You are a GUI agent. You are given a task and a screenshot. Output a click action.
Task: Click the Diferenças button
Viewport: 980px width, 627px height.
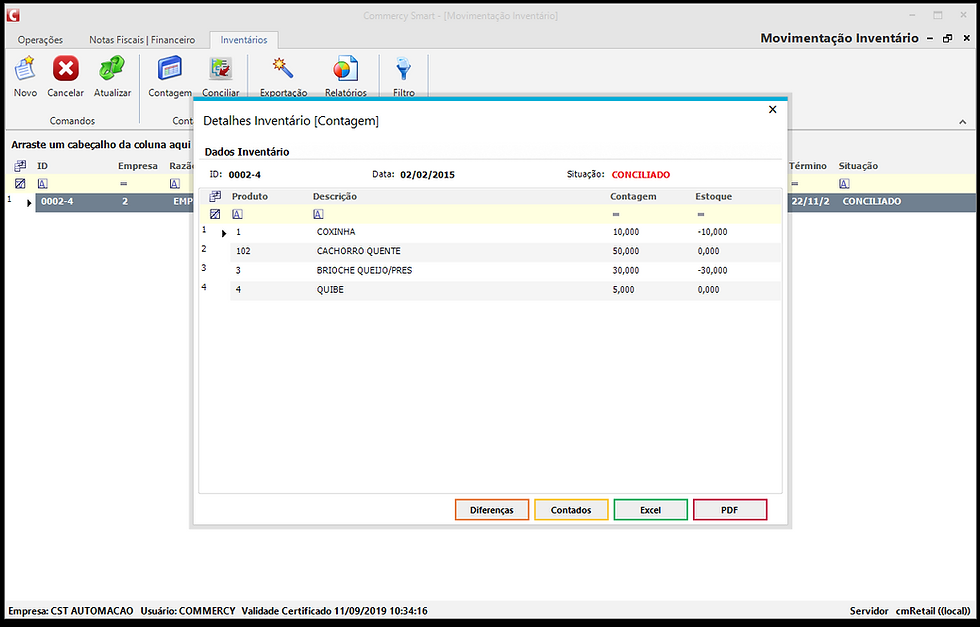(x=492, y=509)
